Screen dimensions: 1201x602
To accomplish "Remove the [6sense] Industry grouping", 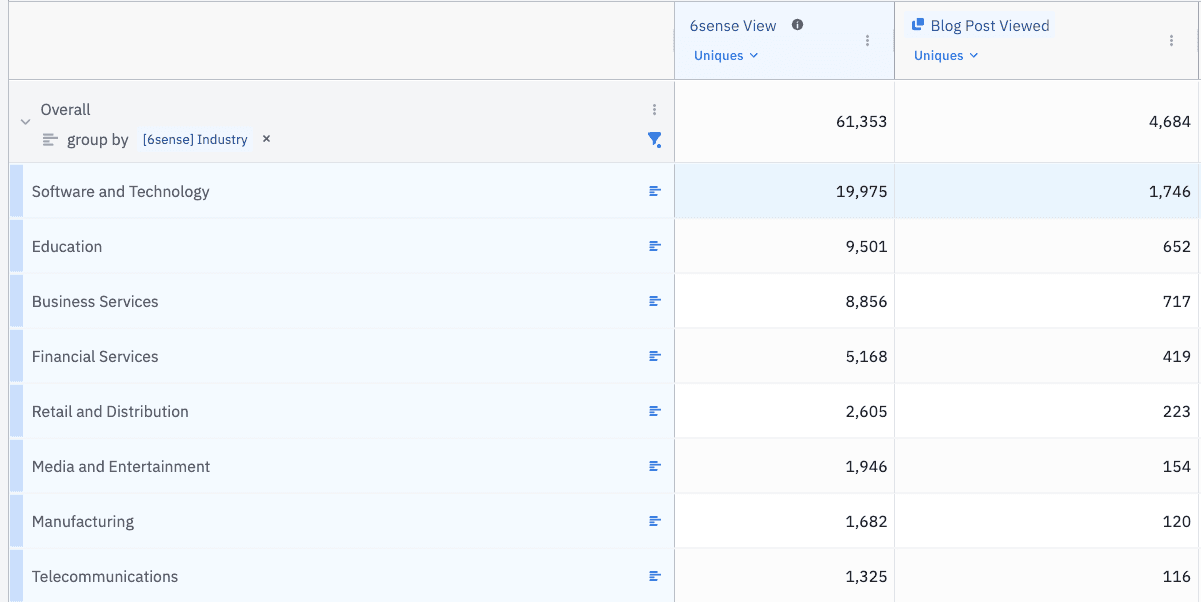I will (x=266, y=139).
